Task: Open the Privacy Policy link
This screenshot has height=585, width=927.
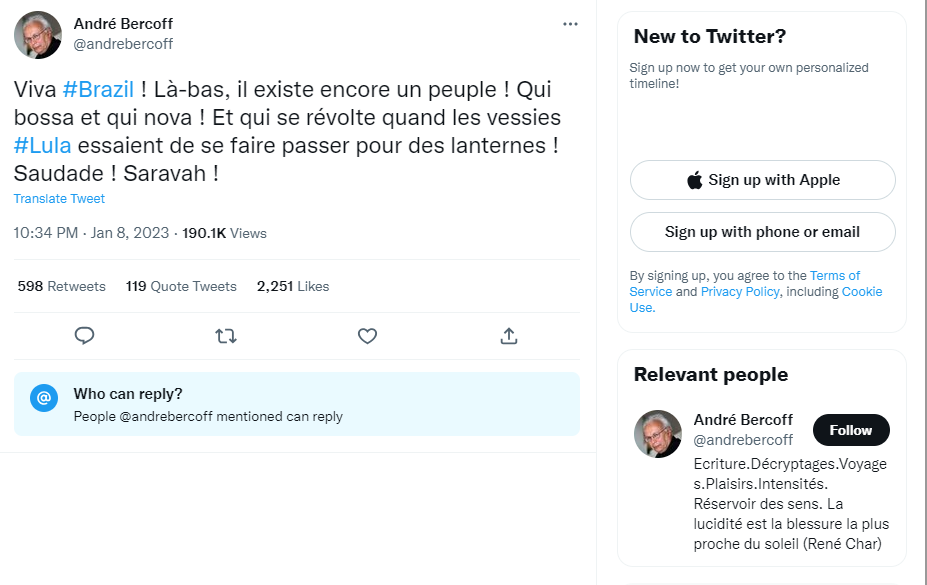Action: [739, 292]
